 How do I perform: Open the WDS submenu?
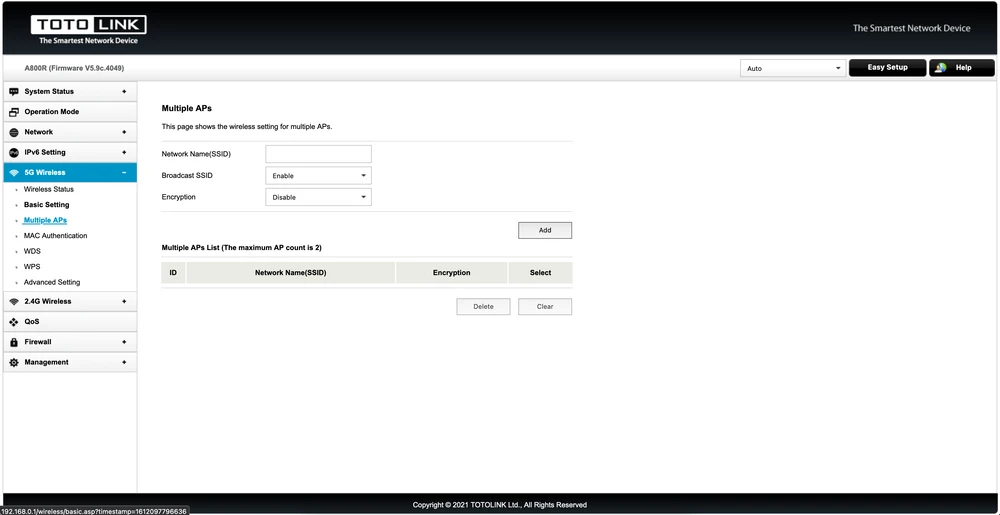click(32, 251)
